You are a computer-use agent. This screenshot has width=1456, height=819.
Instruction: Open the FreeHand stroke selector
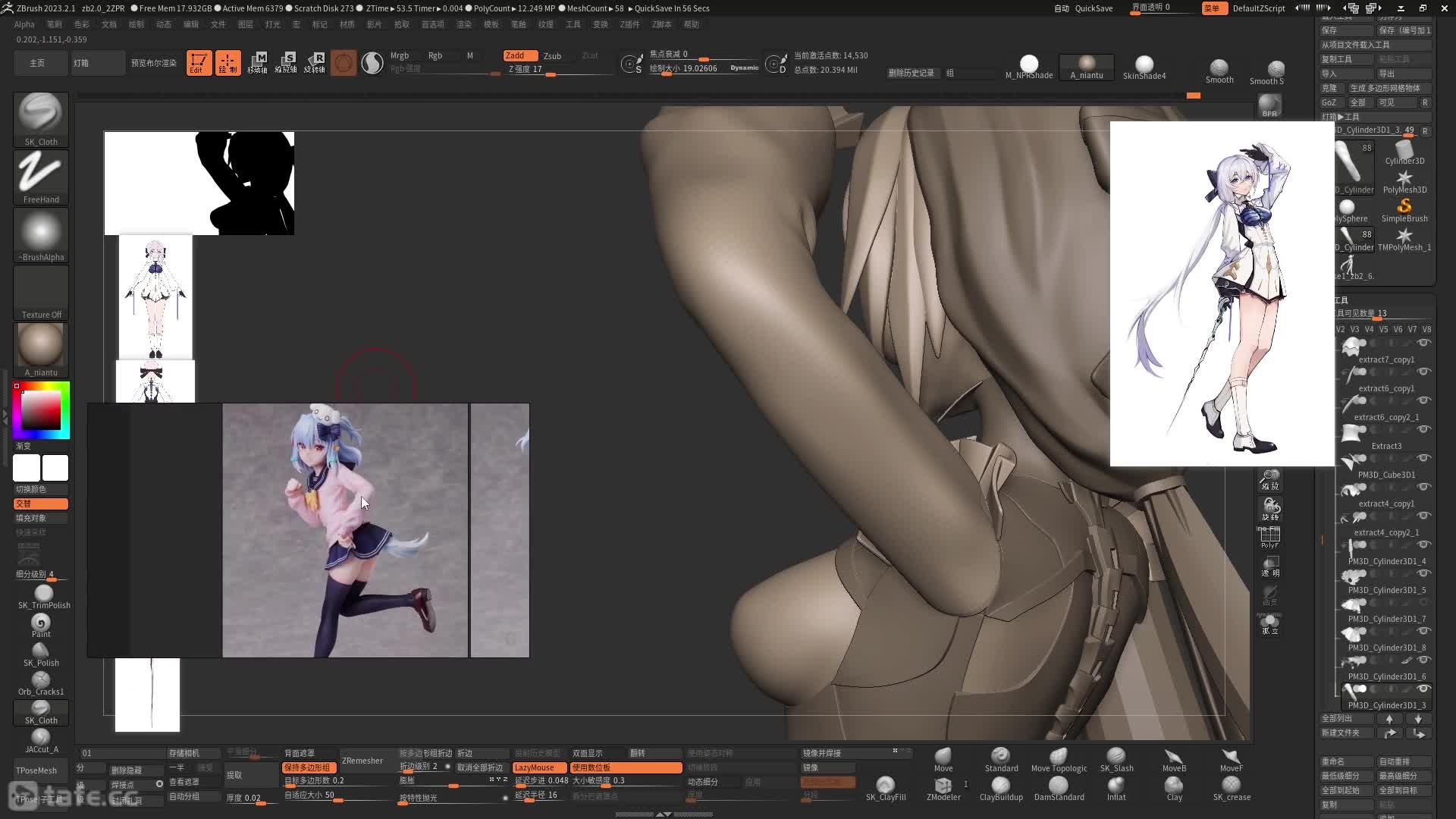point(41,177)
